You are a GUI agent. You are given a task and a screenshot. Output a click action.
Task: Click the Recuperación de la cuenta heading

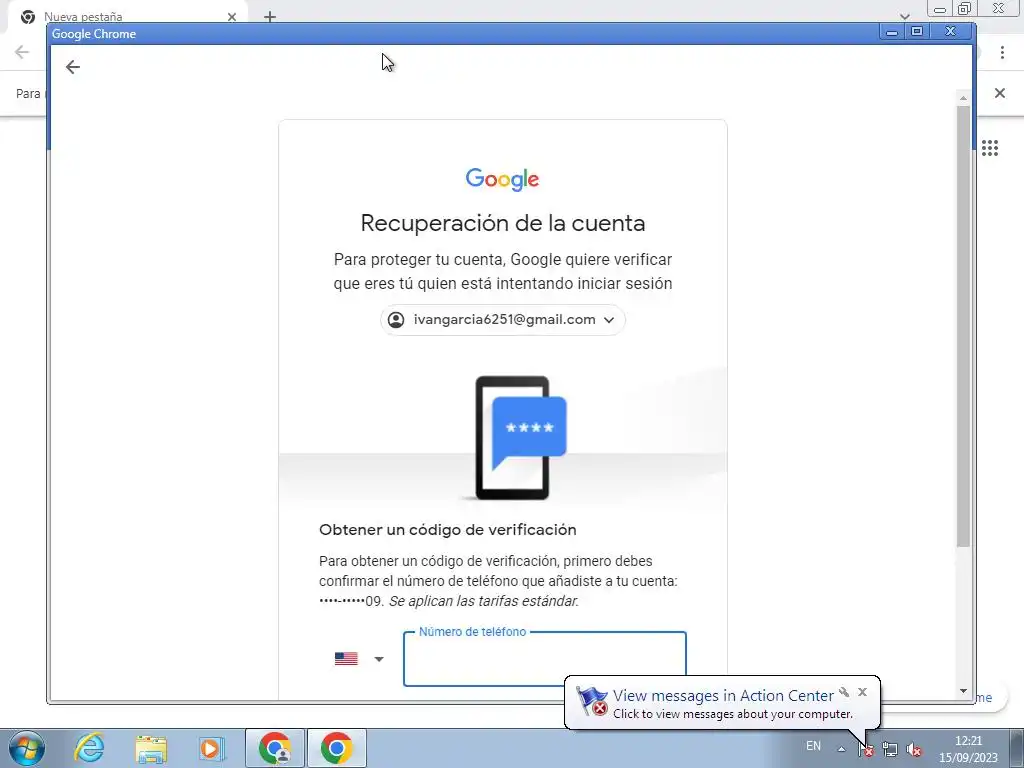[503, 223]
